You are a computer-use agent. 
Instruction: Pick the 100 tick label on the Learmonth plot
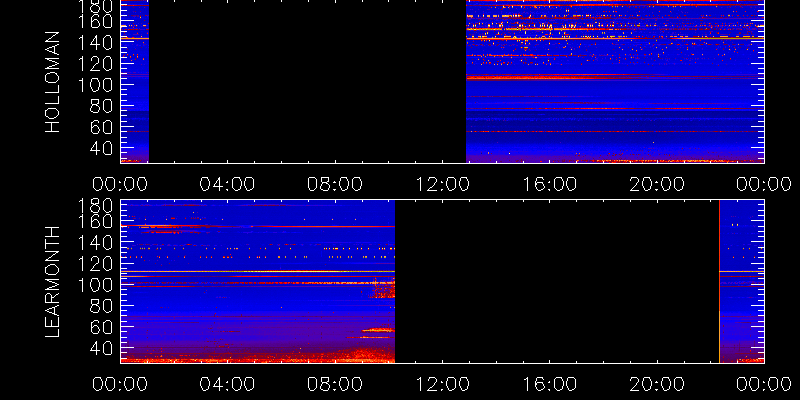pos(94,285)
